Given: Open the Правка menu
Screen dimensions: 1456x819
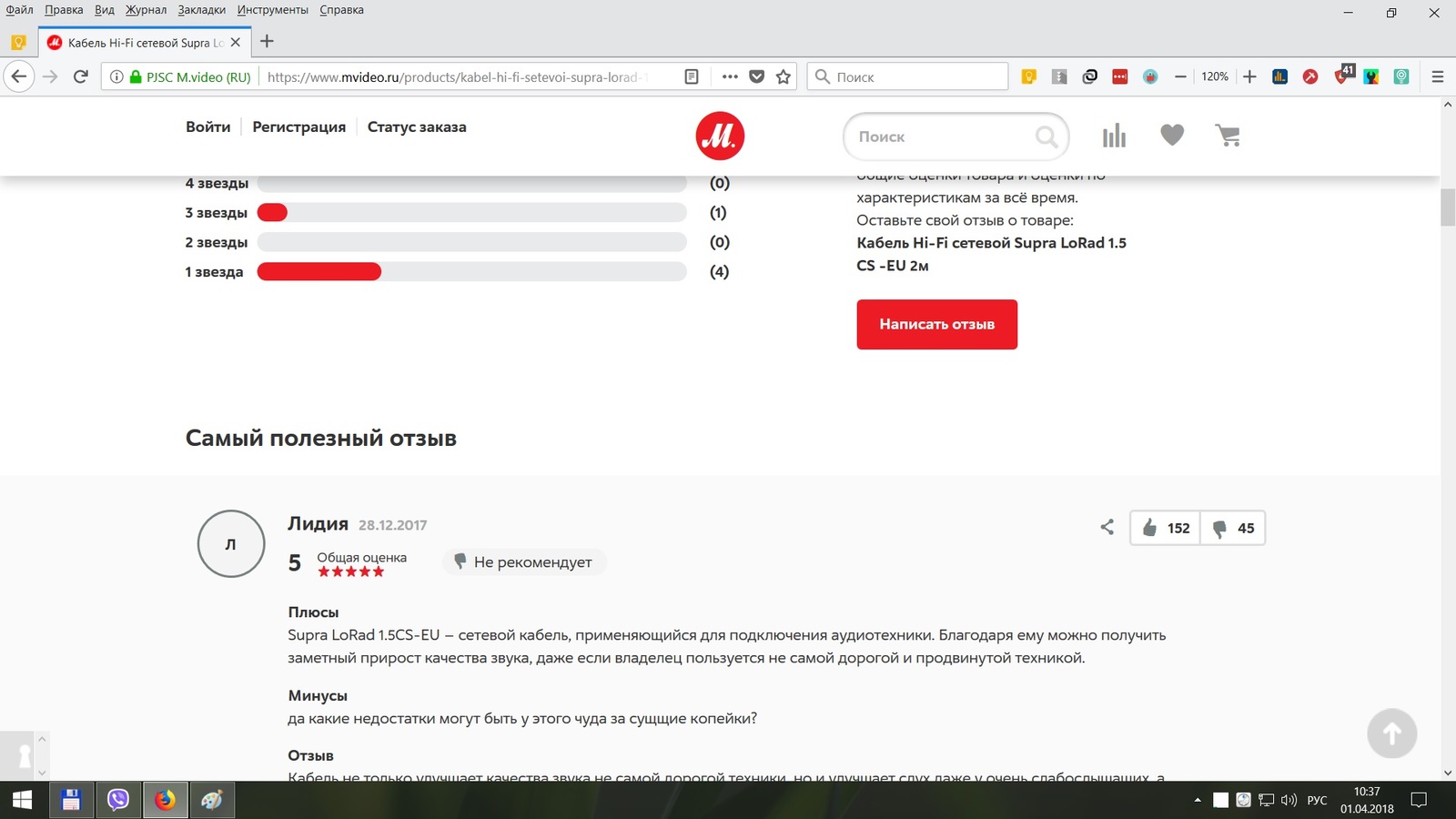Looking at the screenshot, I should [64, 10].
